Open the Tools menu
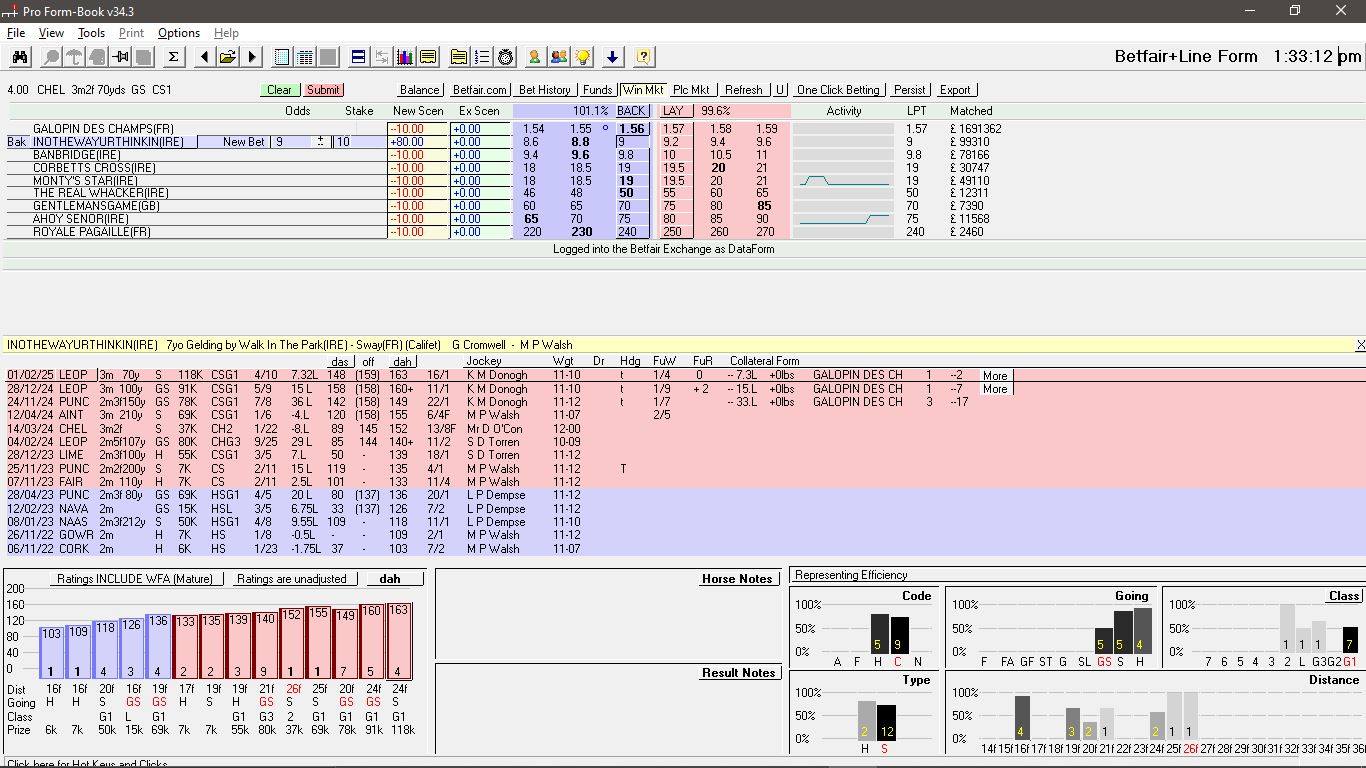This screenshot has height=768, width=1366. 91,33
